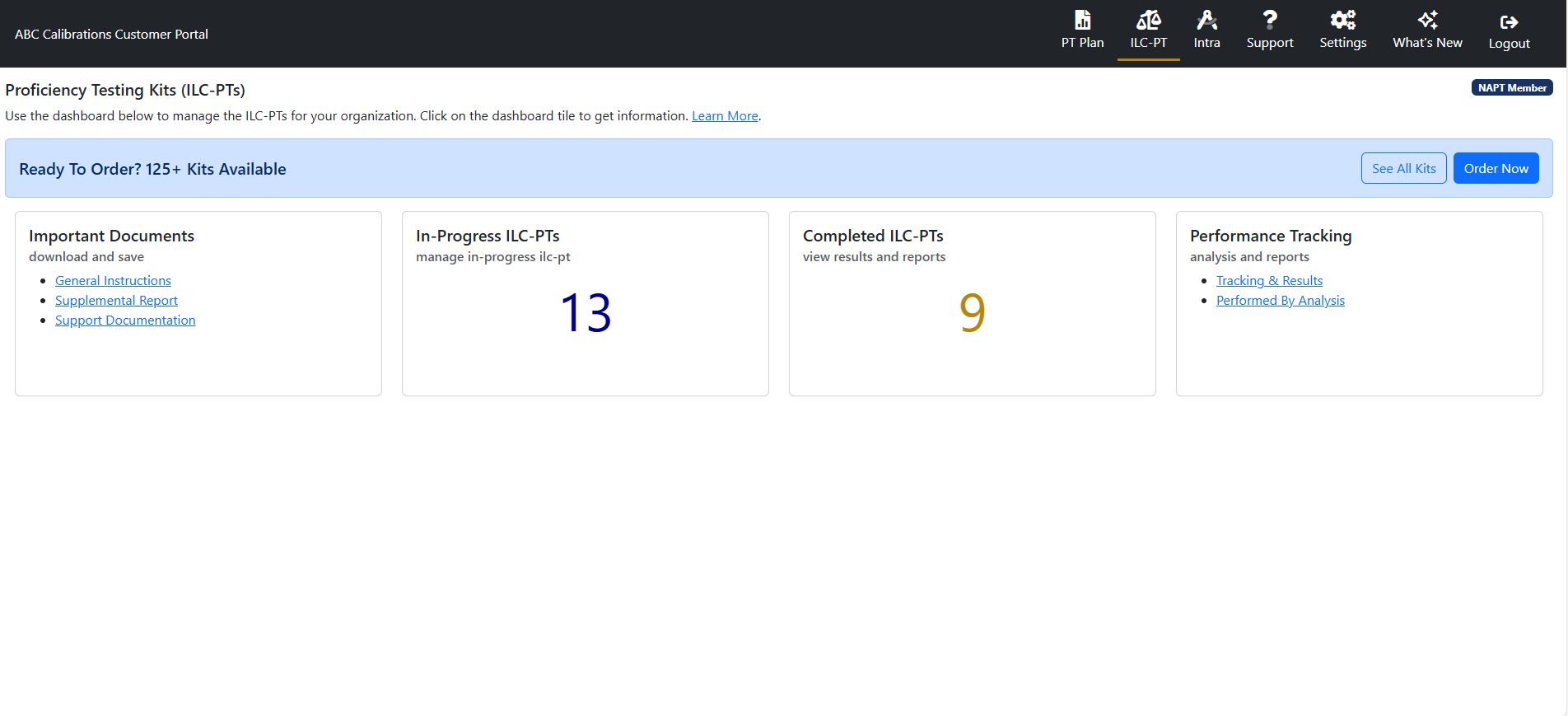This screenshot has height=716, width=1568.
Task: Click the Logout arrow icon
Action: (x=1509, y=22)
